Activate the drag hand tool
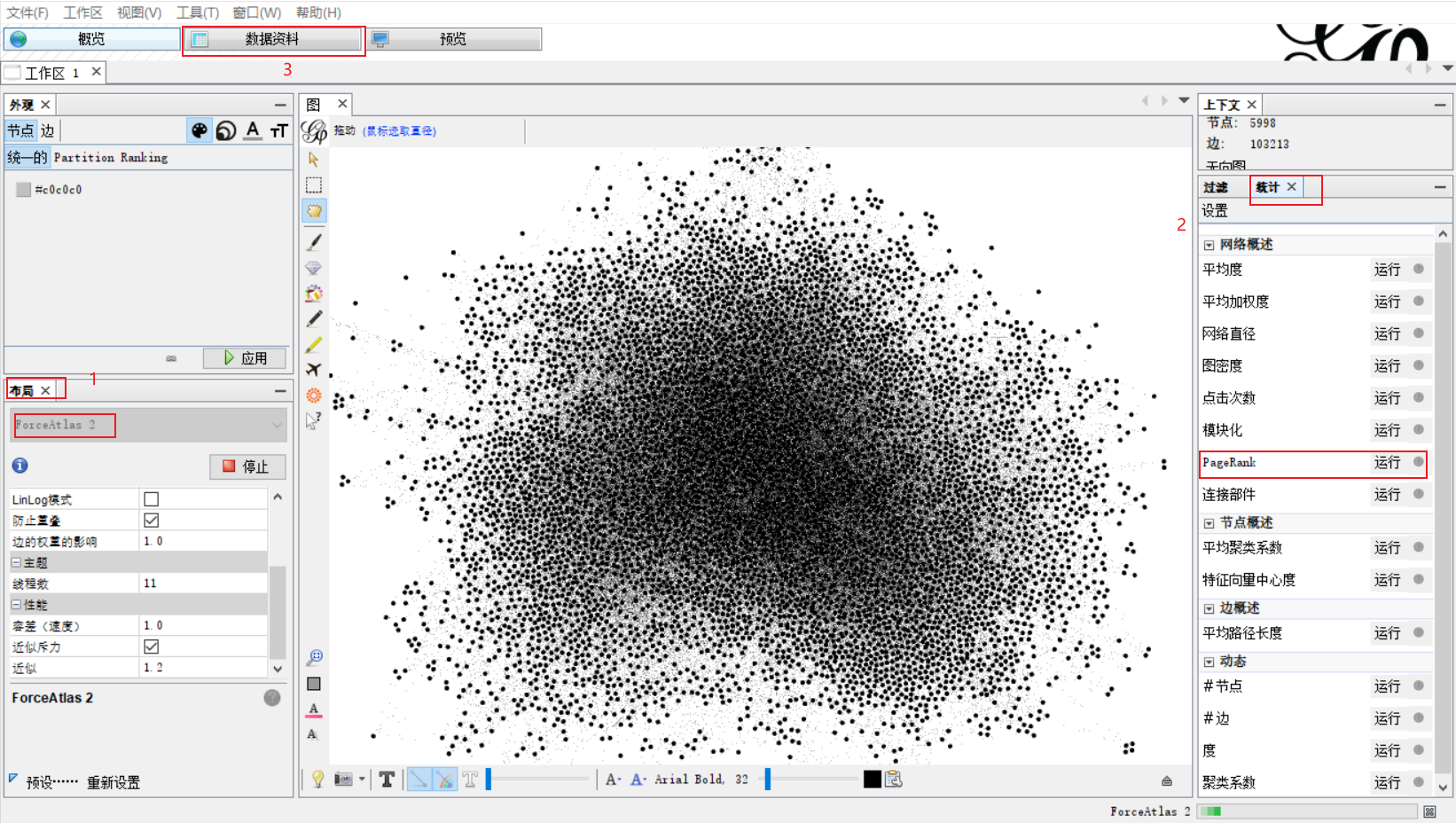The image size is (1456, 823). tap(314, 210)
